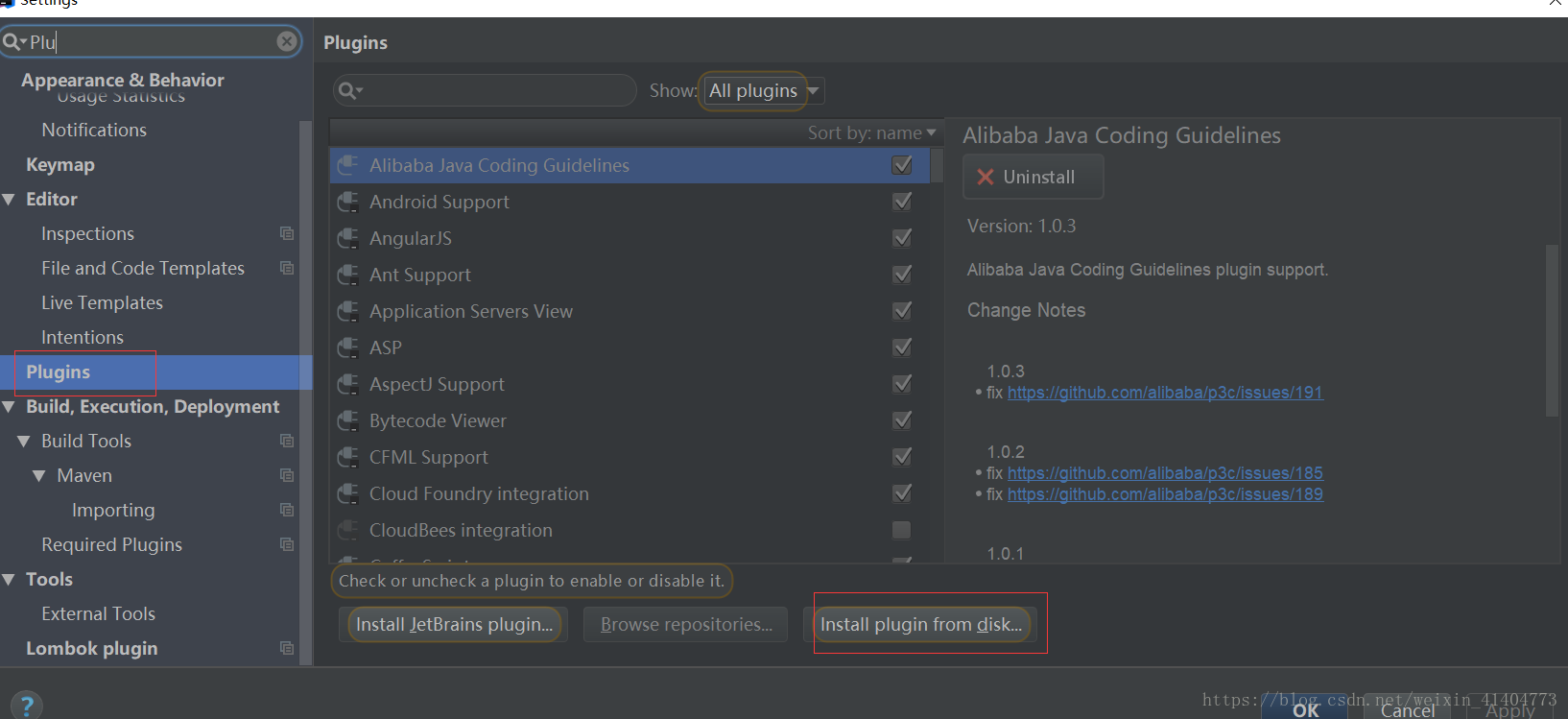1568x719 pixels.
Task: Open External Tools settings
Action: tap(98, 613)
